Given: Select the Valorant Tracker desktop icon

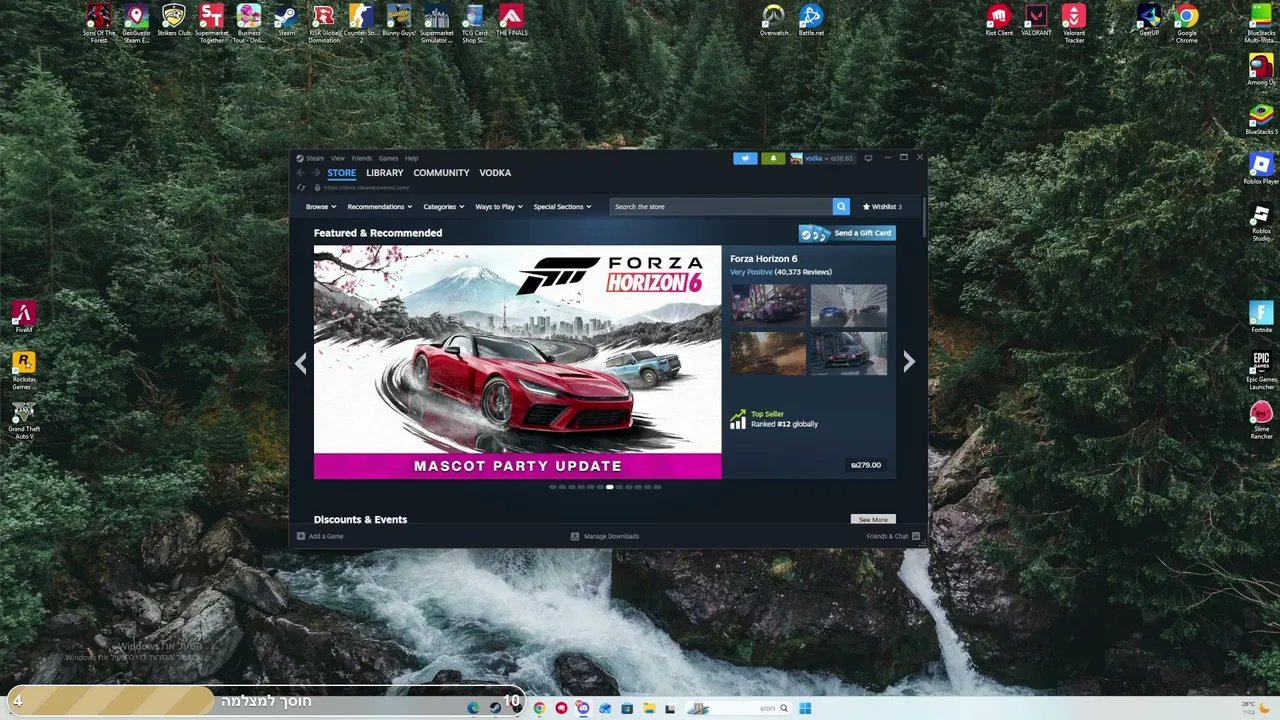Looking at the screenshot, I should (1074, 24).
